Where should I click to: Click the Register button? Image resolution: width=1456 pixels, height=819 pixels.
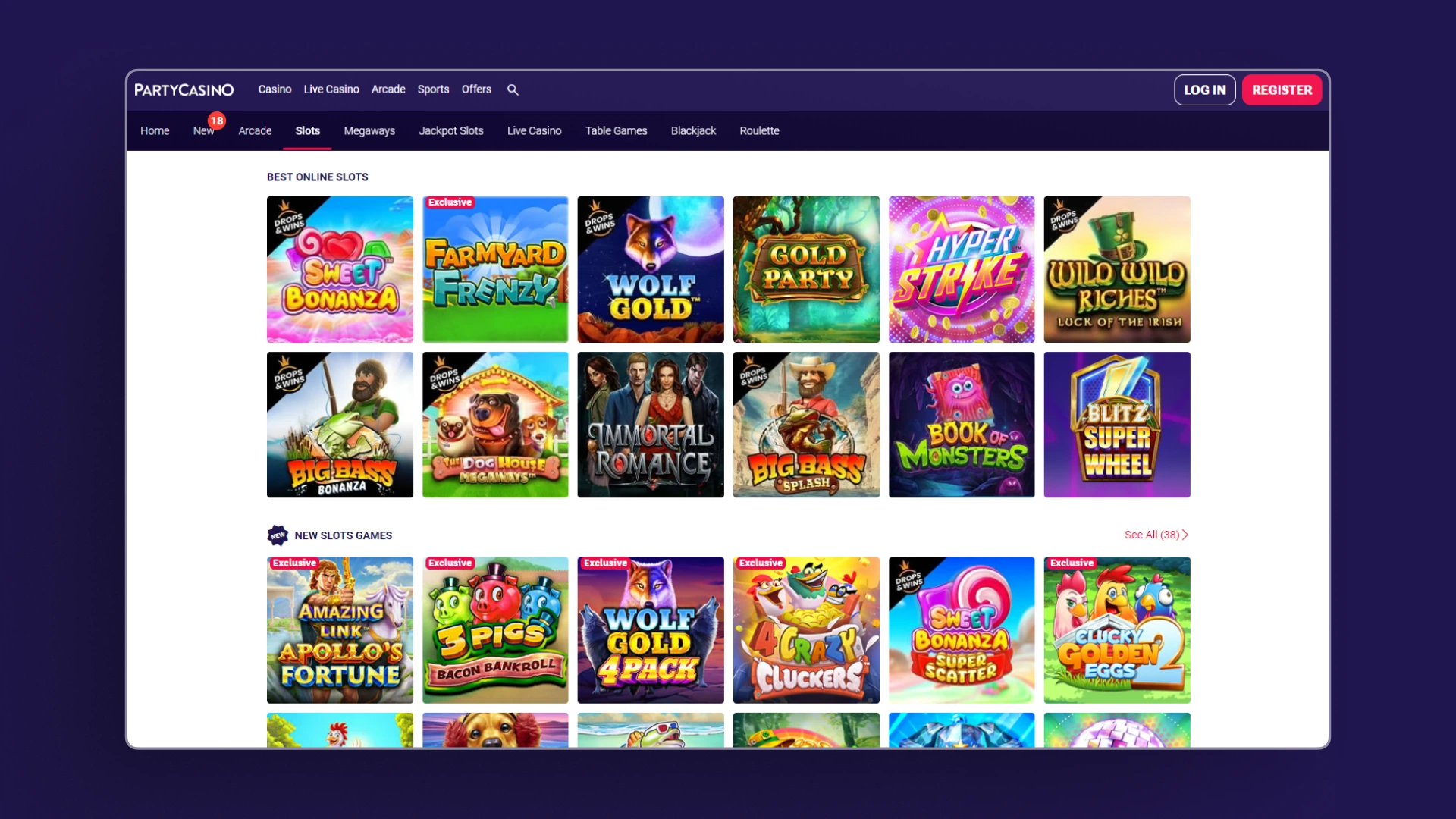(x=1282, y=89)
